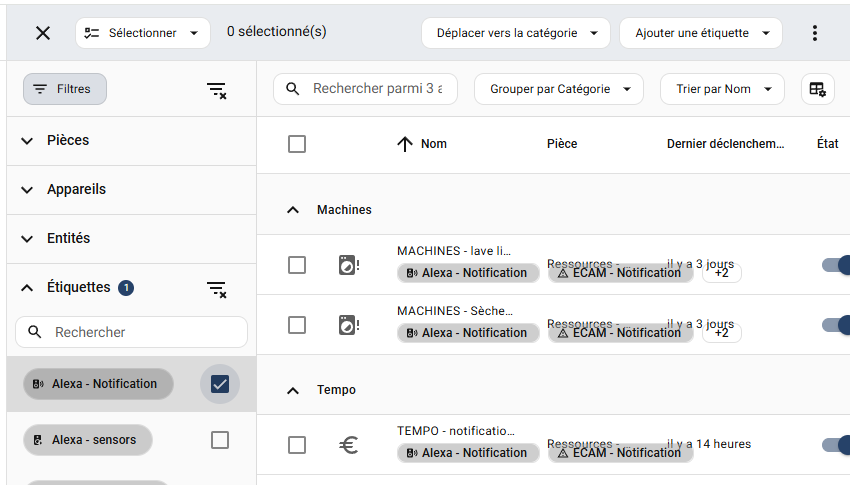The width and height of the screenshot is (850, 485).
Task: Uncheck the Alexa - Notification label filter
Action: [x=220, y=384]
